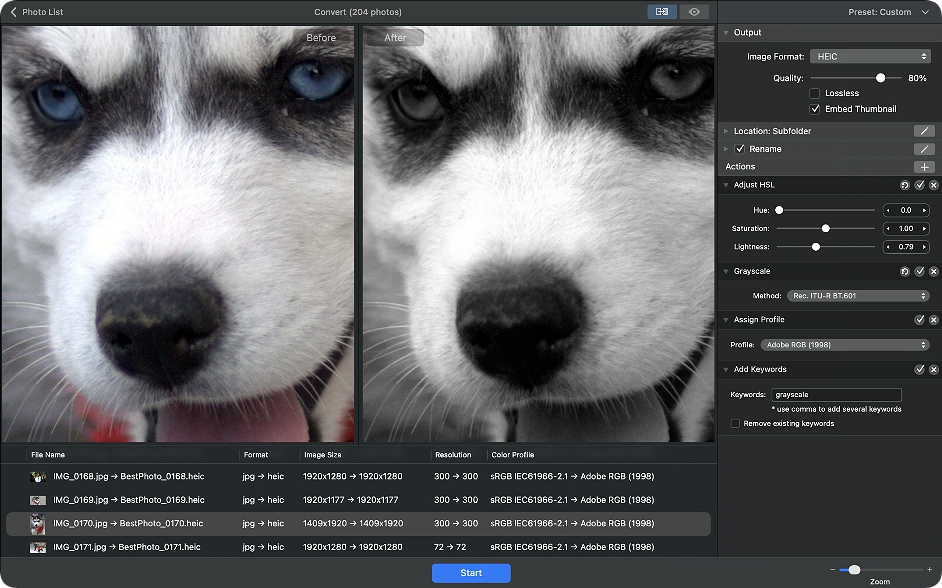Edit Location settings with pencil icon
Image resolution: width=942 pixels, height=588 pixels.
tap(924, 131)
